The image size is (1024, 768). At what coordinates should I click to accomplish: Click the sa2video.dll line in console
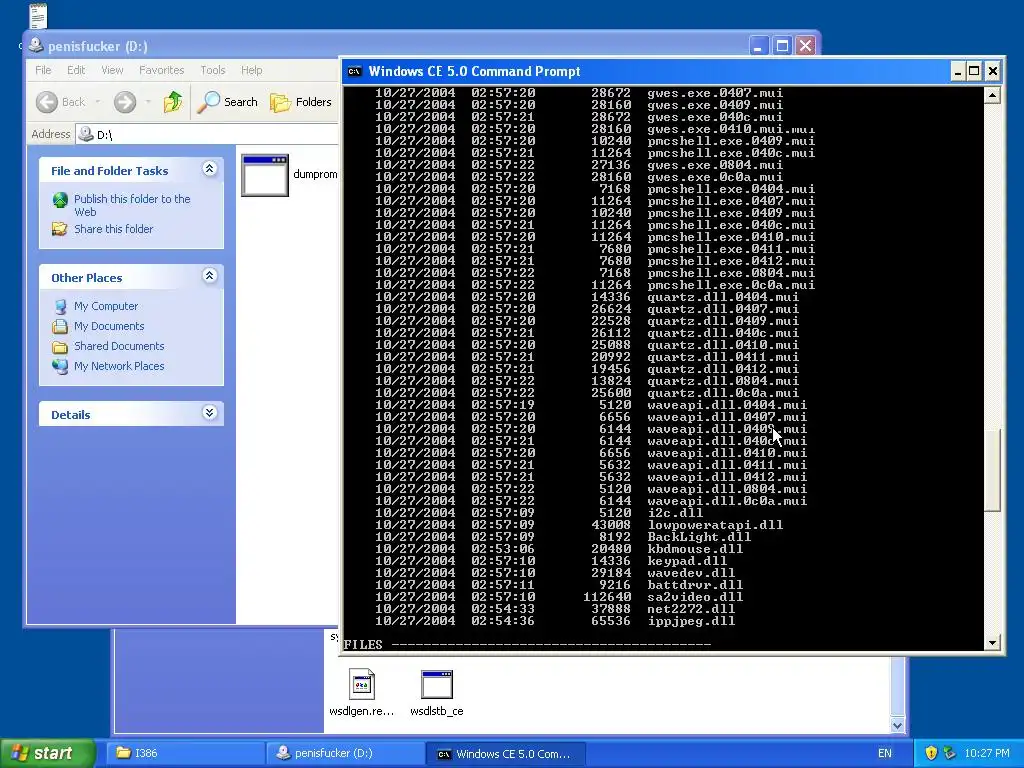(x=559, y=597)
